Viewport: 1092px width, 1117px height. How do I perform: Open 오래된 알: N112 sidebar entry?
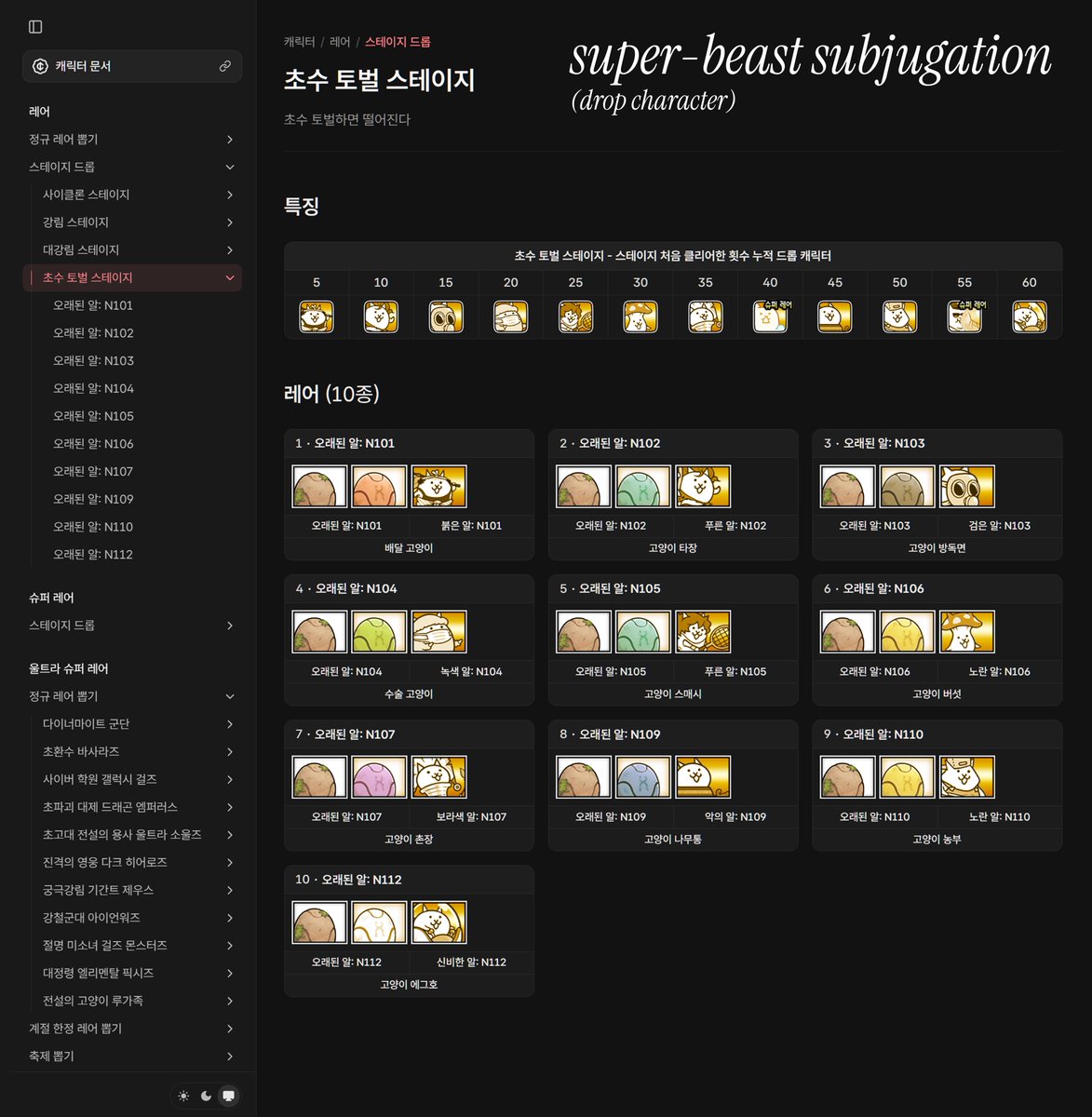(x=93, y=554)
